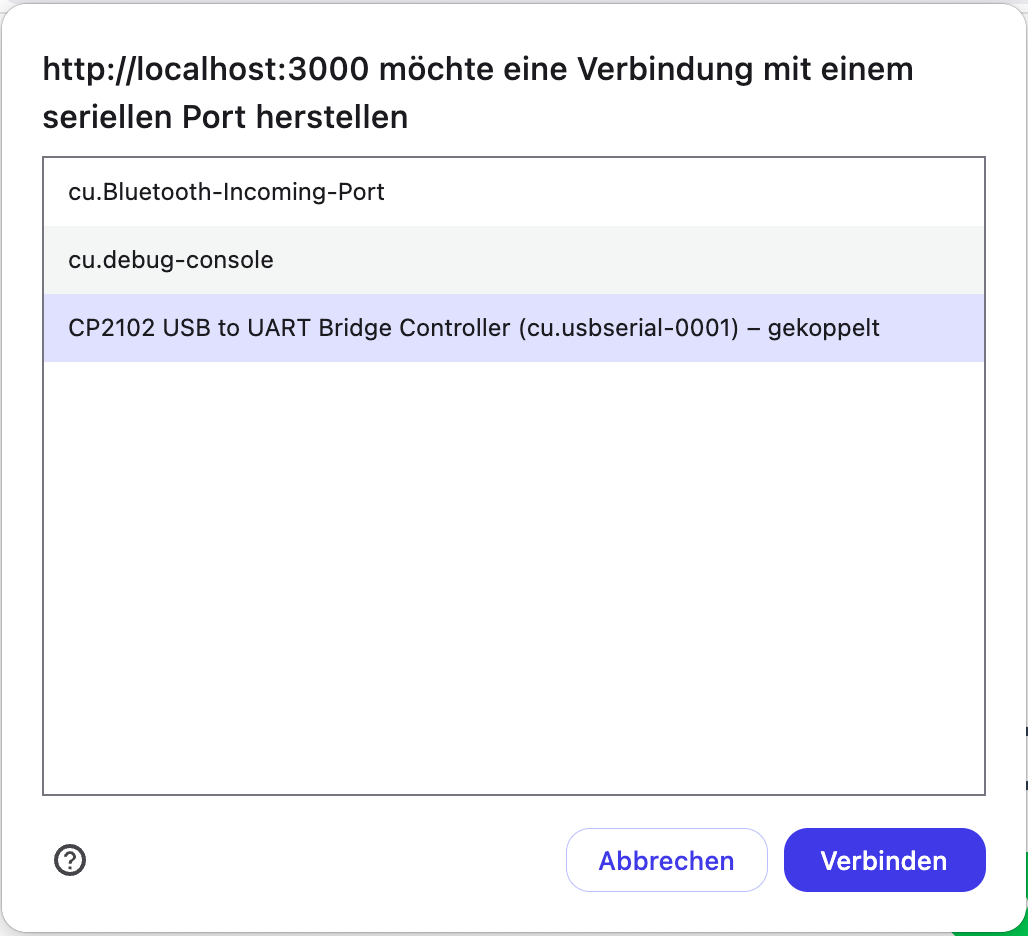Click the dialog heading about seriellen Port
The image size is (1028, 936).
click(477, 93)
